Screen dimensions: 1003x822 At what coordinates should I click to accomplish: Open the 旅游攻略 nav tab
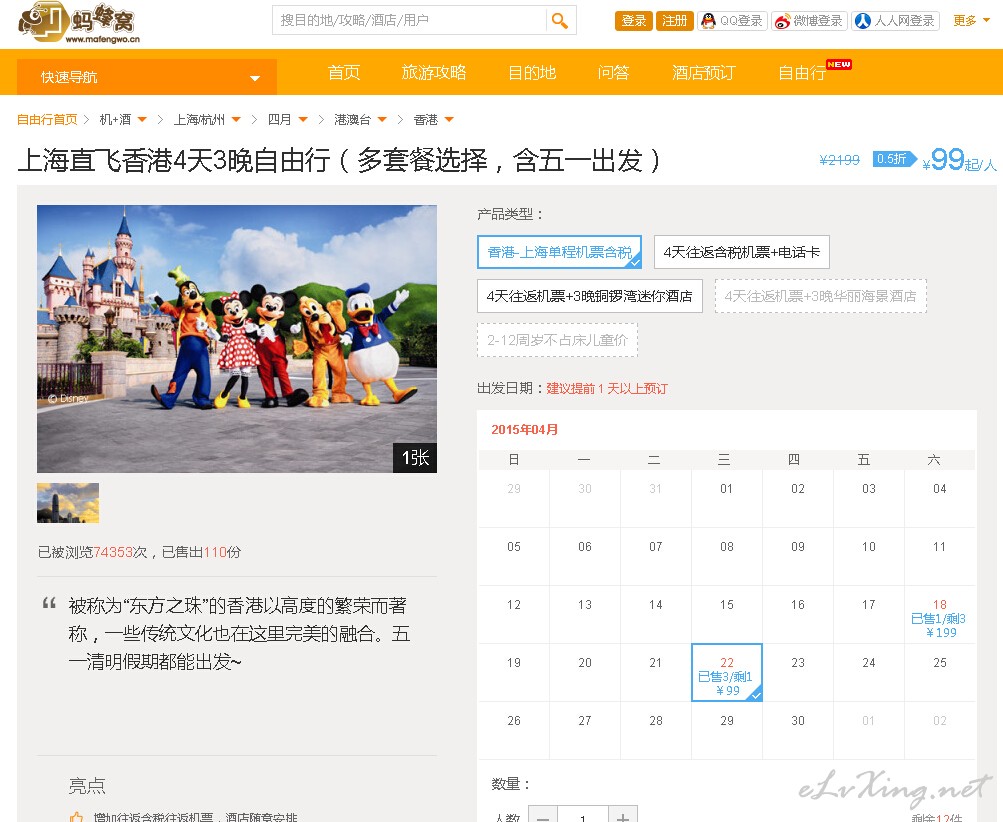(434, 72)
